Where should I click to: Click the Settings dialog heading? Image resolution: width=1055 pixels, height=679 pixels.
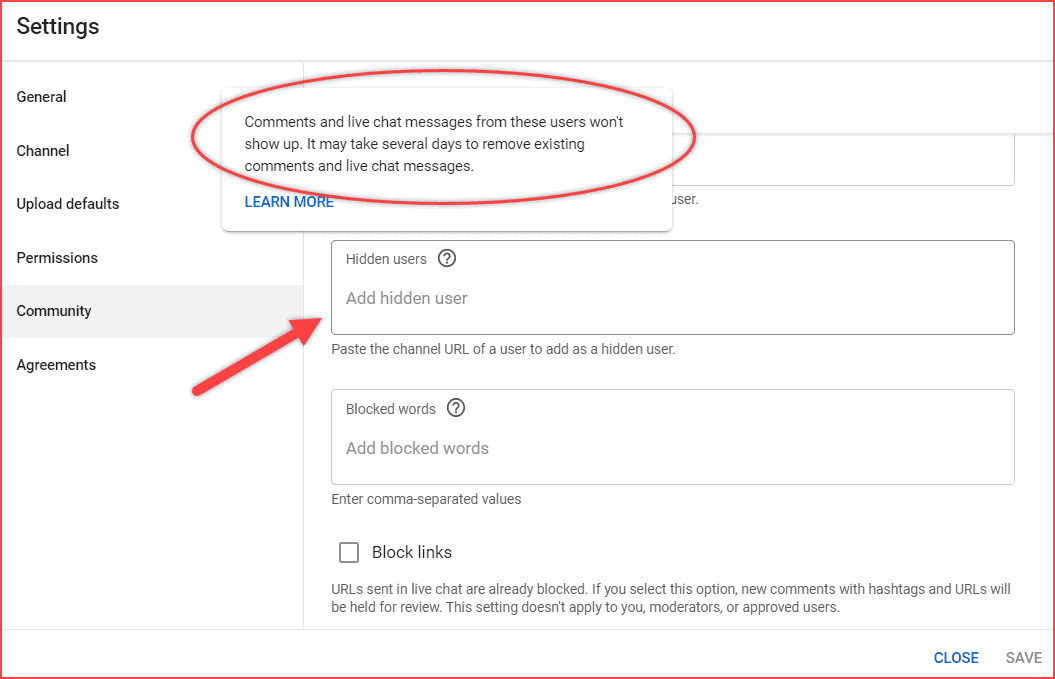(57, 26)
